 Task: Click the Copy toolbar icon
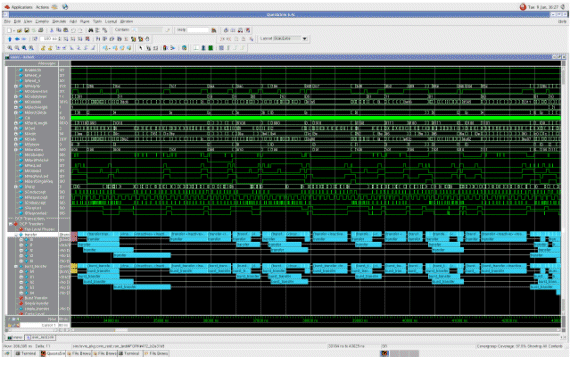(x=59, y=30)
